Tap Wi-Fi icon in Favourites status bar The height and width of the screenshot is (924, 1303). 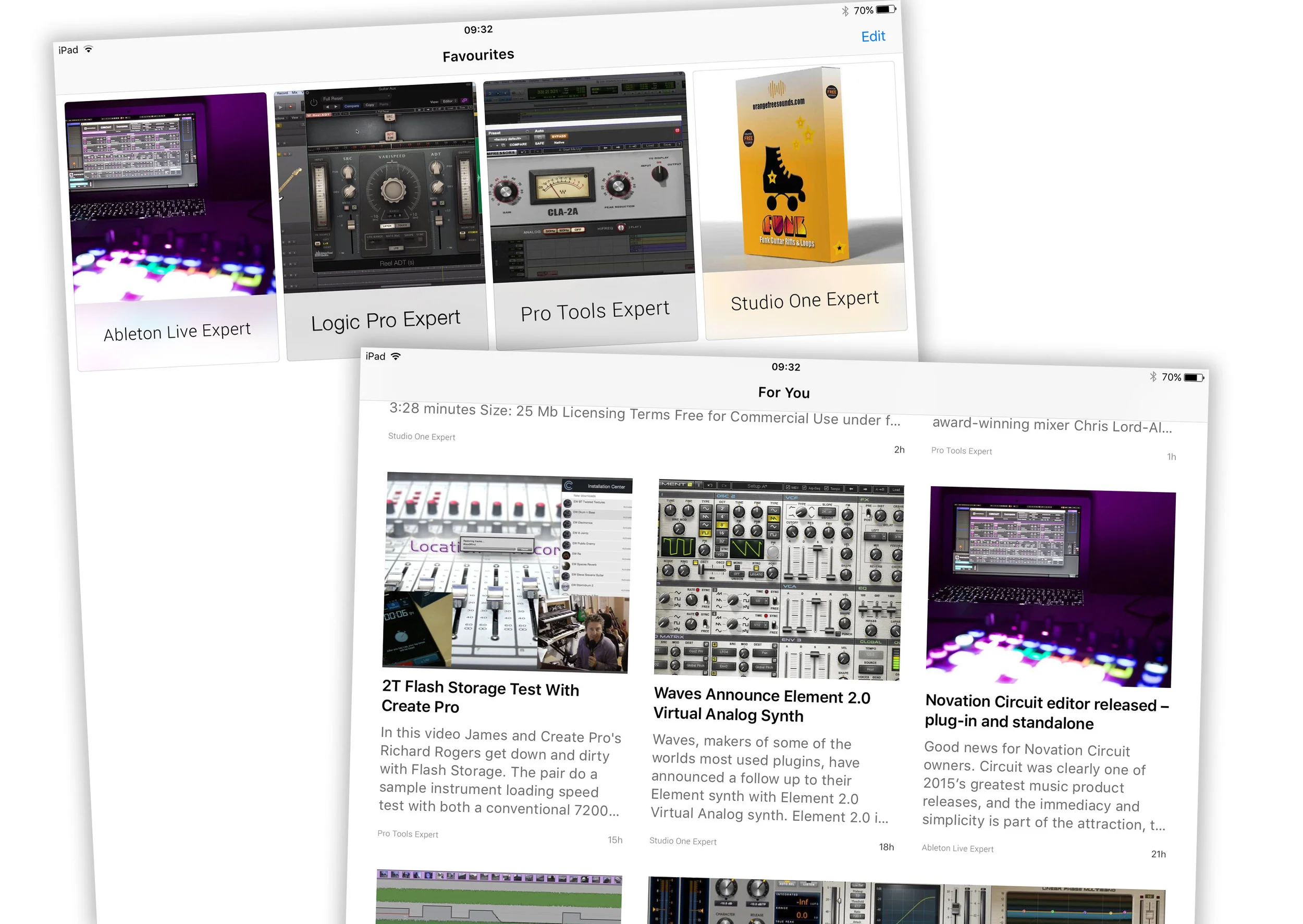pyautogui.click(x=88, y=50)
